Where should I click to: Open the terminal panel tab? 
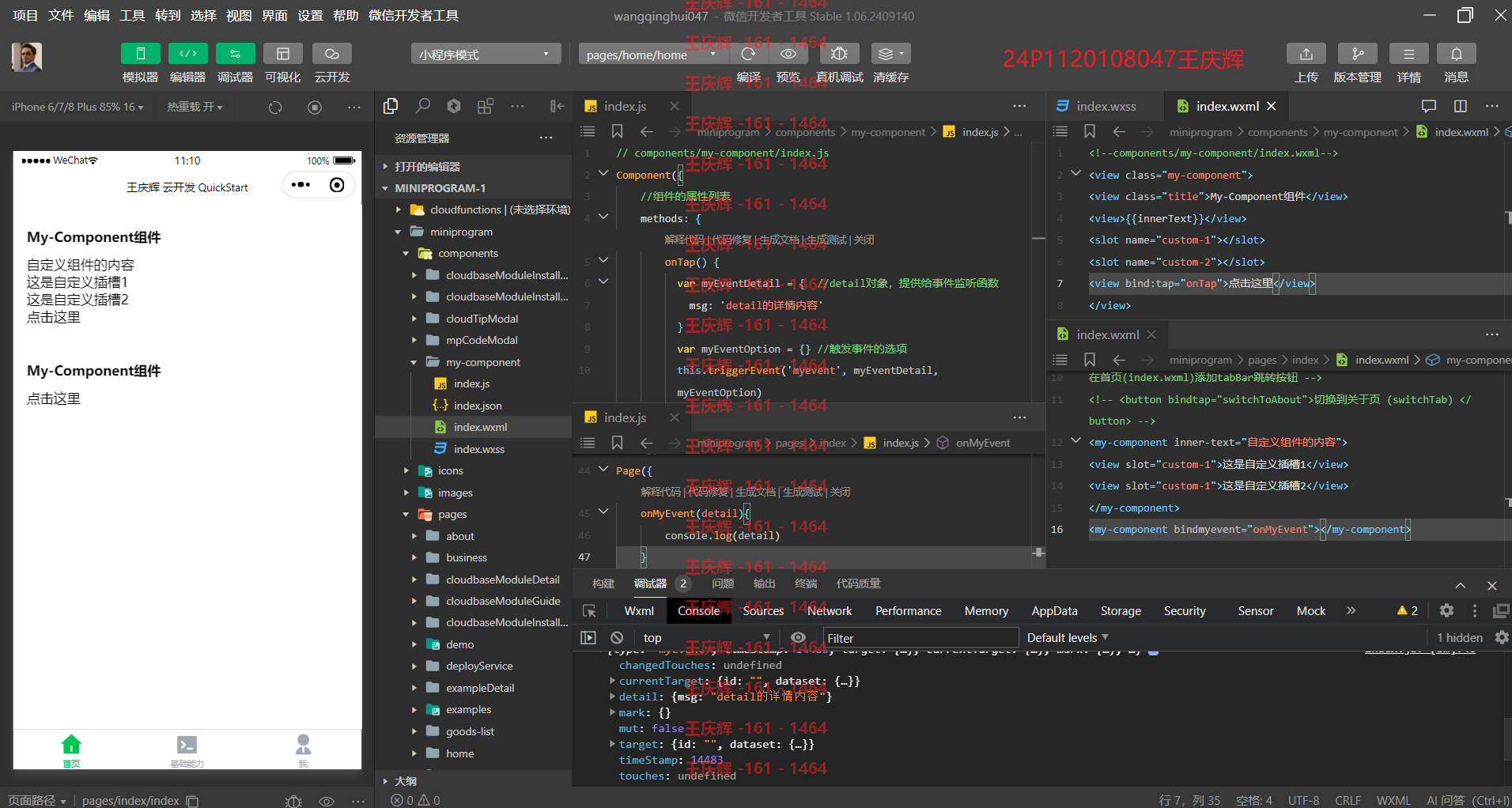(806, 583)
